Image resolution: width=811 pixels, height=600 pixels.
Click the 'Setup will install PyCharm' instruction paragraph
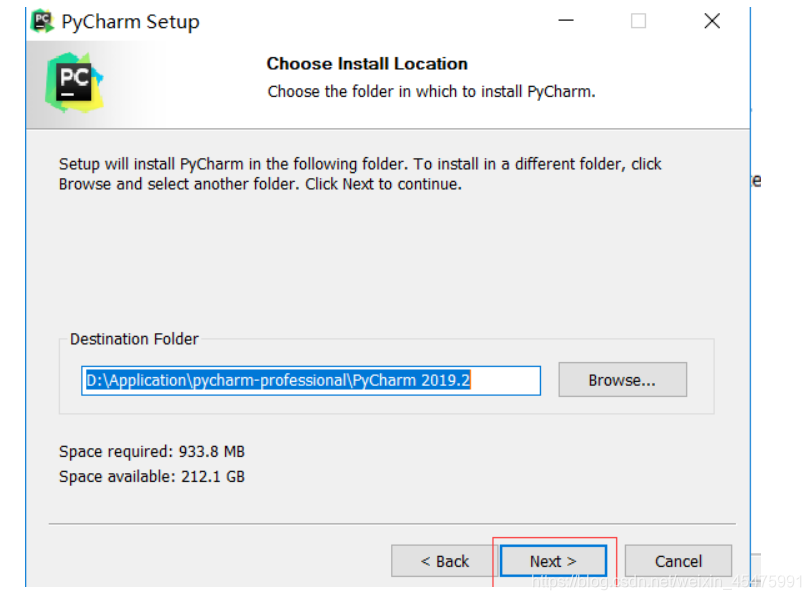click(x=360, y=174)
